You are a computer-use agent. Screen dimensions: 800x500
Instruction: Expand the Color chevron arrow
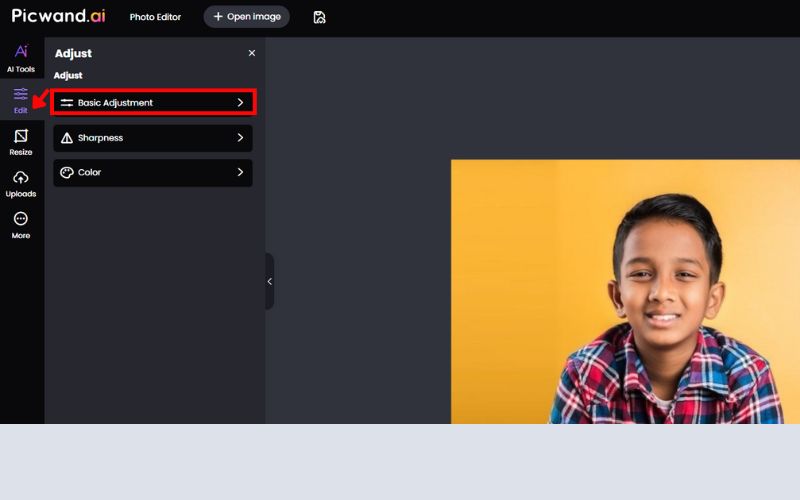240,172
